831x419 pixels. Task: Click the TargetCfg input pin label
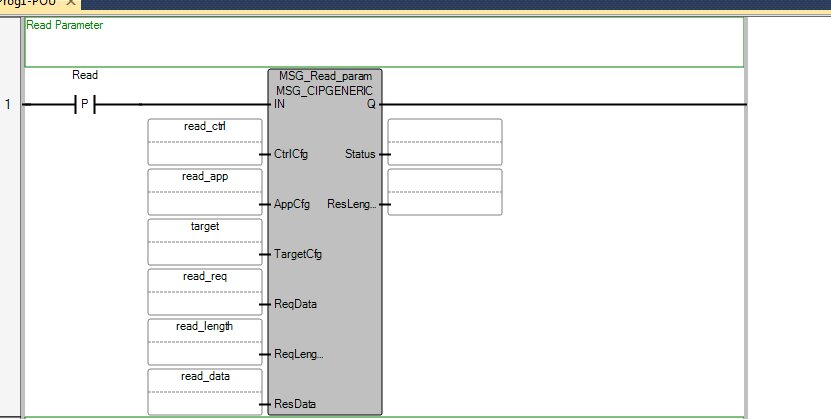pos(298,254)
